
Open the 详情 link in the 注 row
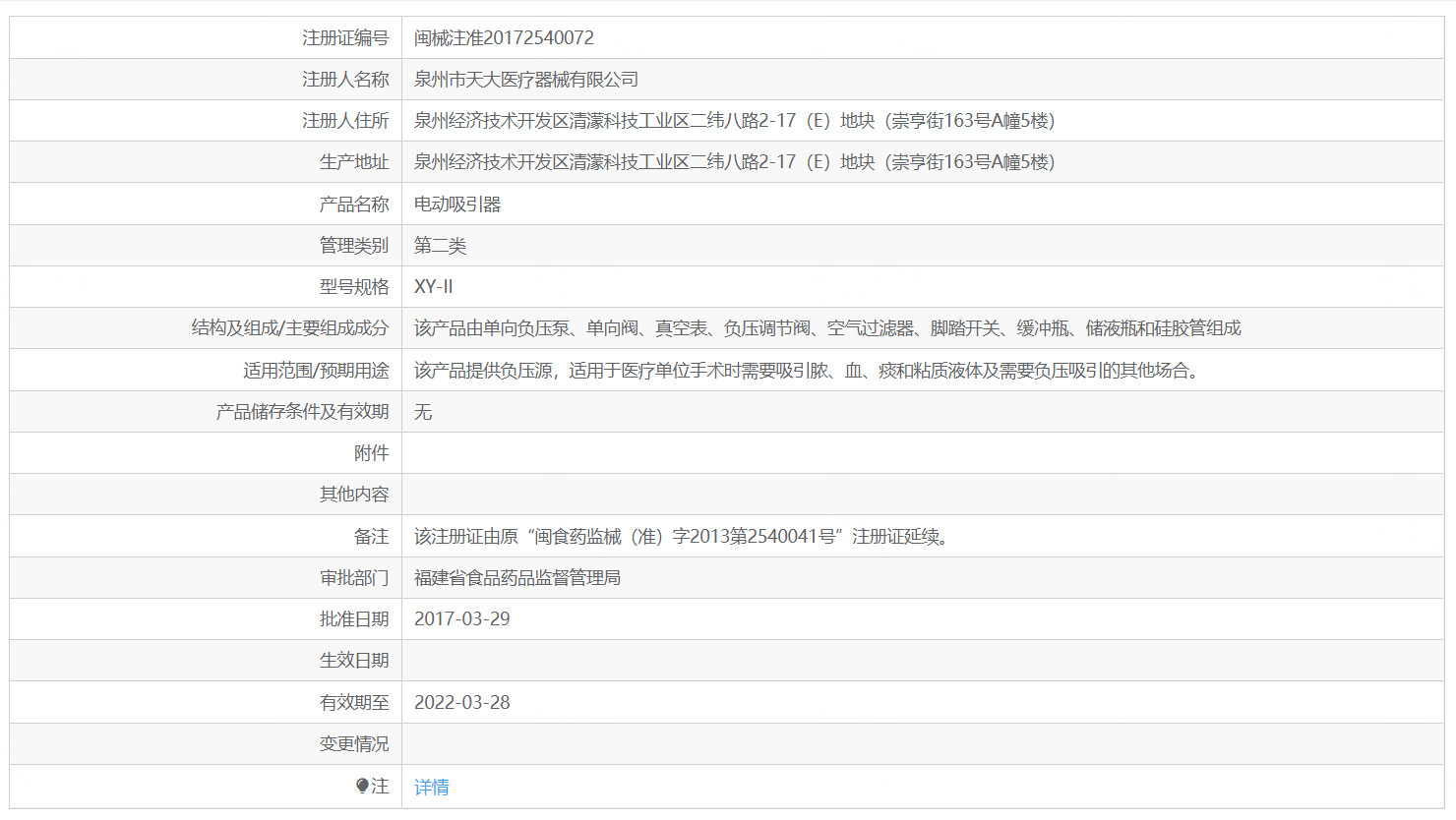click(431, 787)
